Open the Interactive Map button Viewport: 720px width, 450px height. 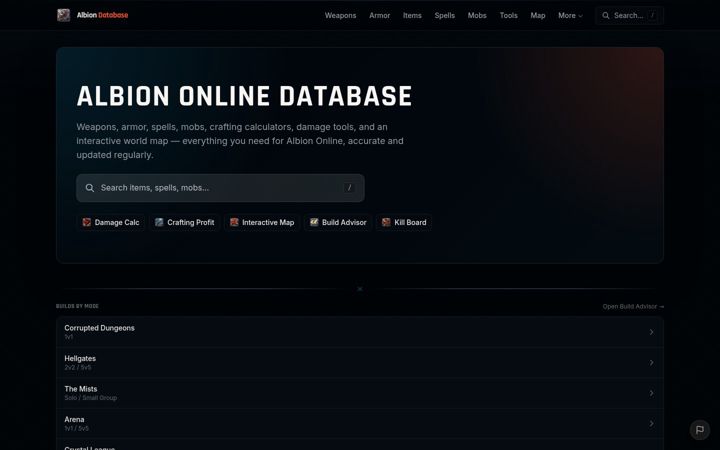(x=262, y=222)
